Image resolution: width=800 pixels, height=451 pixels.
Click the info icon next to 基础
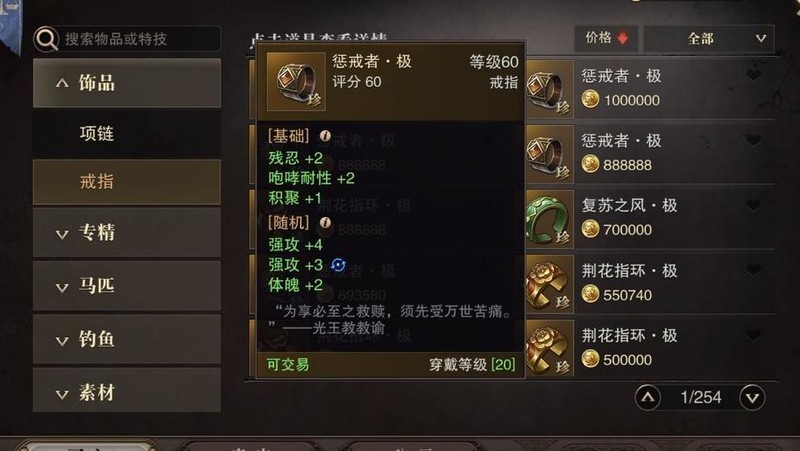coord(325,136)
